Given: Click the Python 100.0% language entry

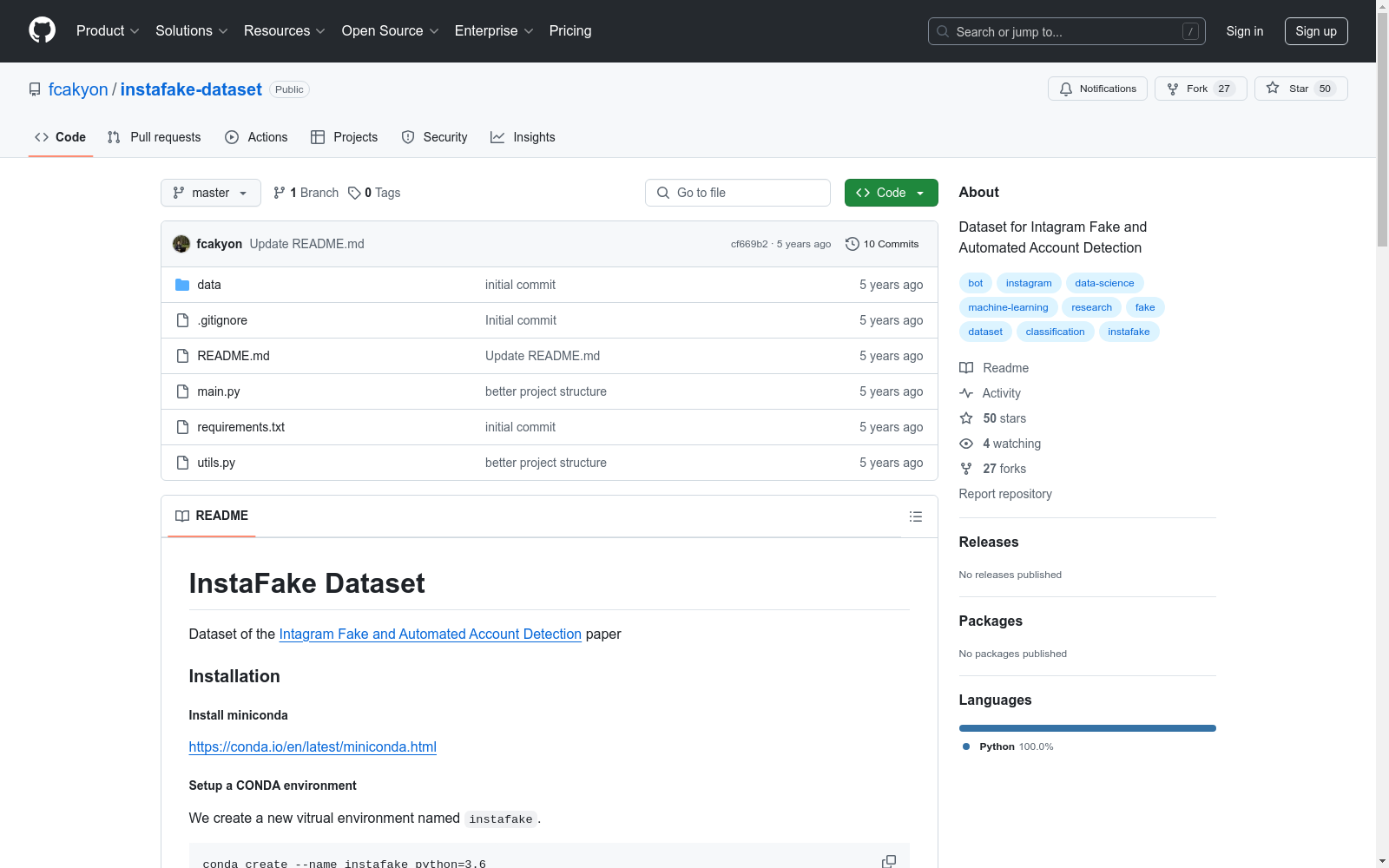Looking at the screenshot, I should coord(1008,746).
